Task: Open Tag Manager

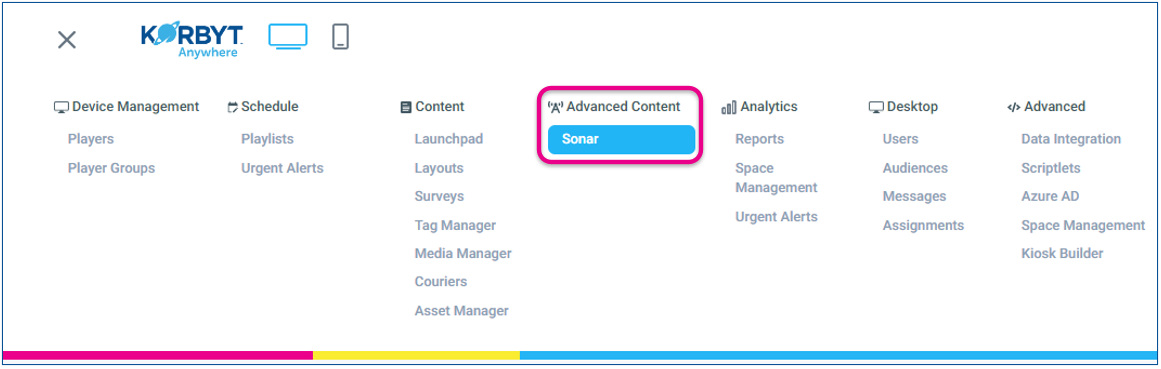Action: point(455,225)
